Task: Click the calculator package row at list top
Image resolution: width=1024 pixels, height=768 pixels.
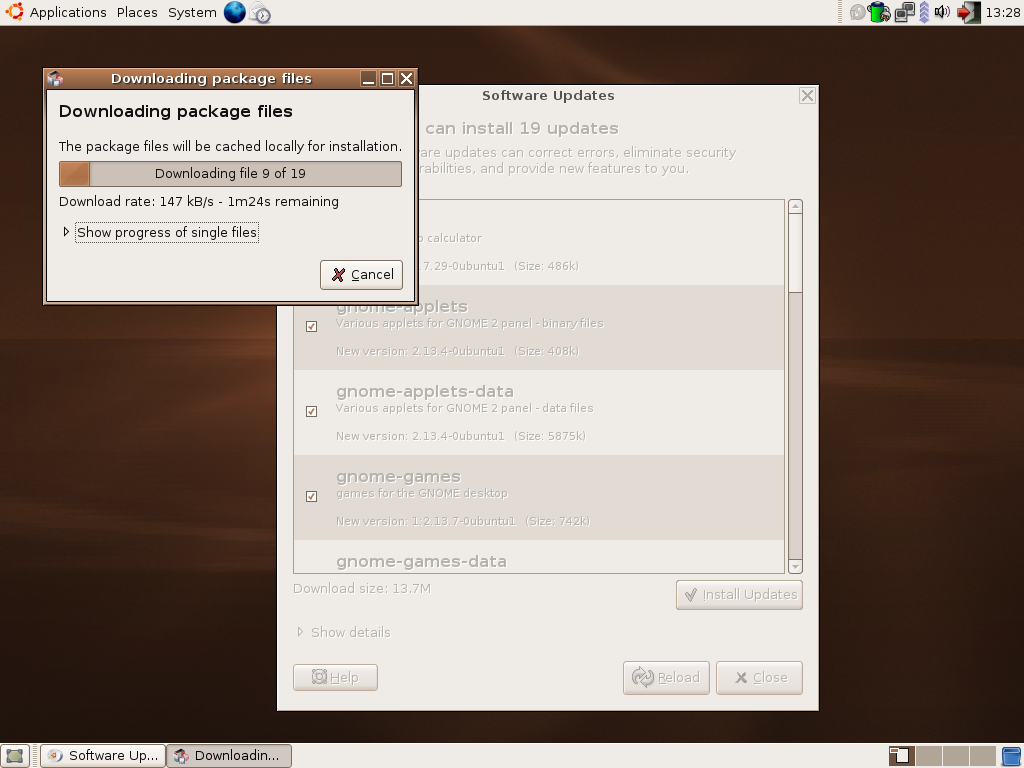Action: click(601, 242)
